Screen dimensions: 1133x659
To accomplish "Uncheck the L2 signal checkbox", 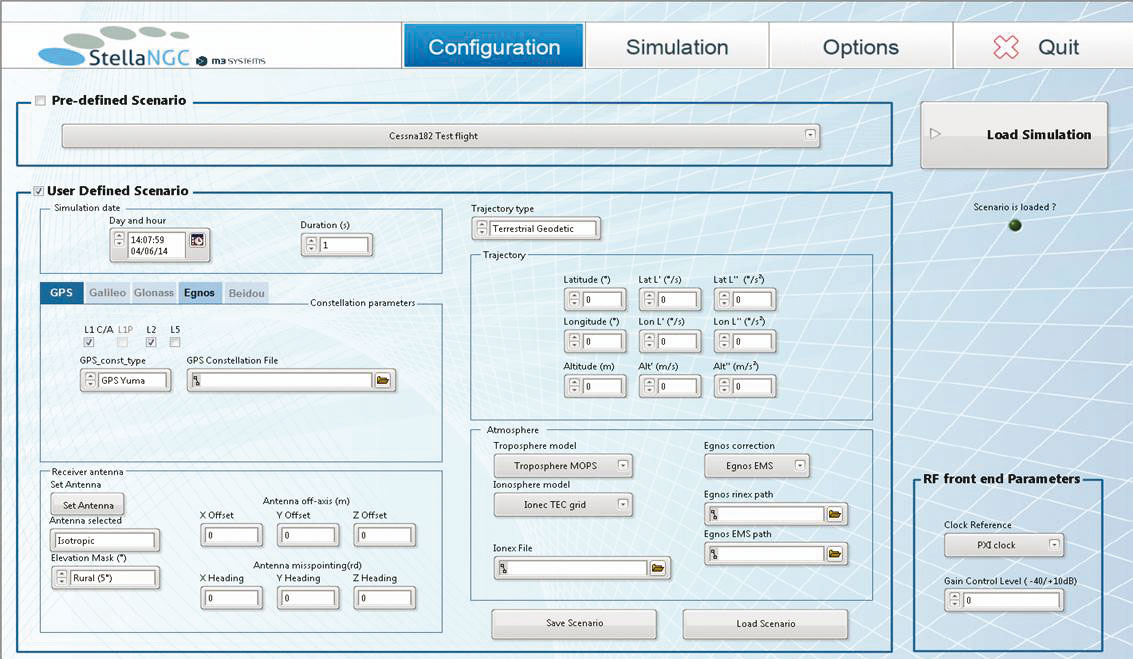I will coord(151,343).
